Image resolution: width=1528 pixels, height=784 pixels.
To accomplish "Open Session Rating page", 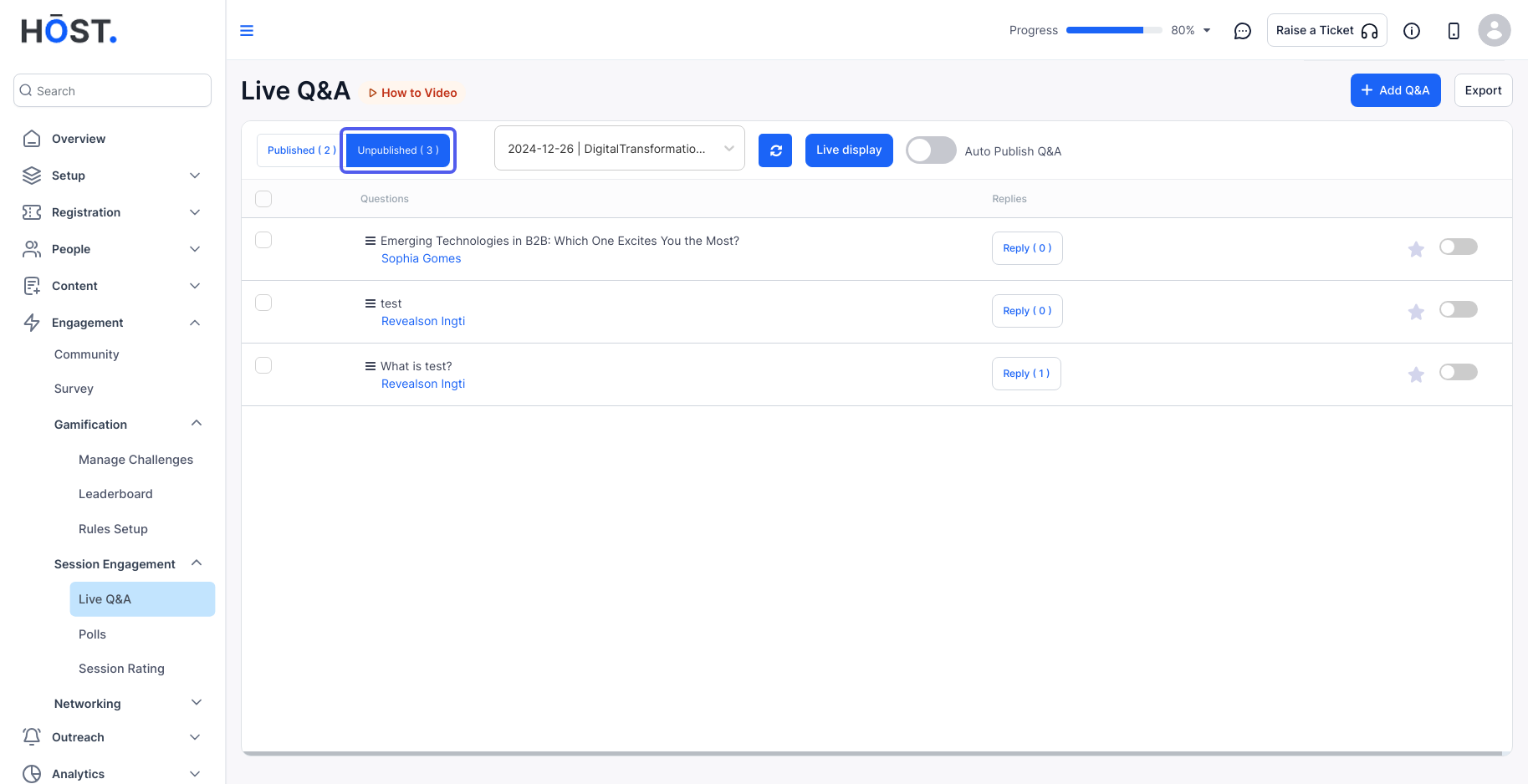I will point(121,669).
